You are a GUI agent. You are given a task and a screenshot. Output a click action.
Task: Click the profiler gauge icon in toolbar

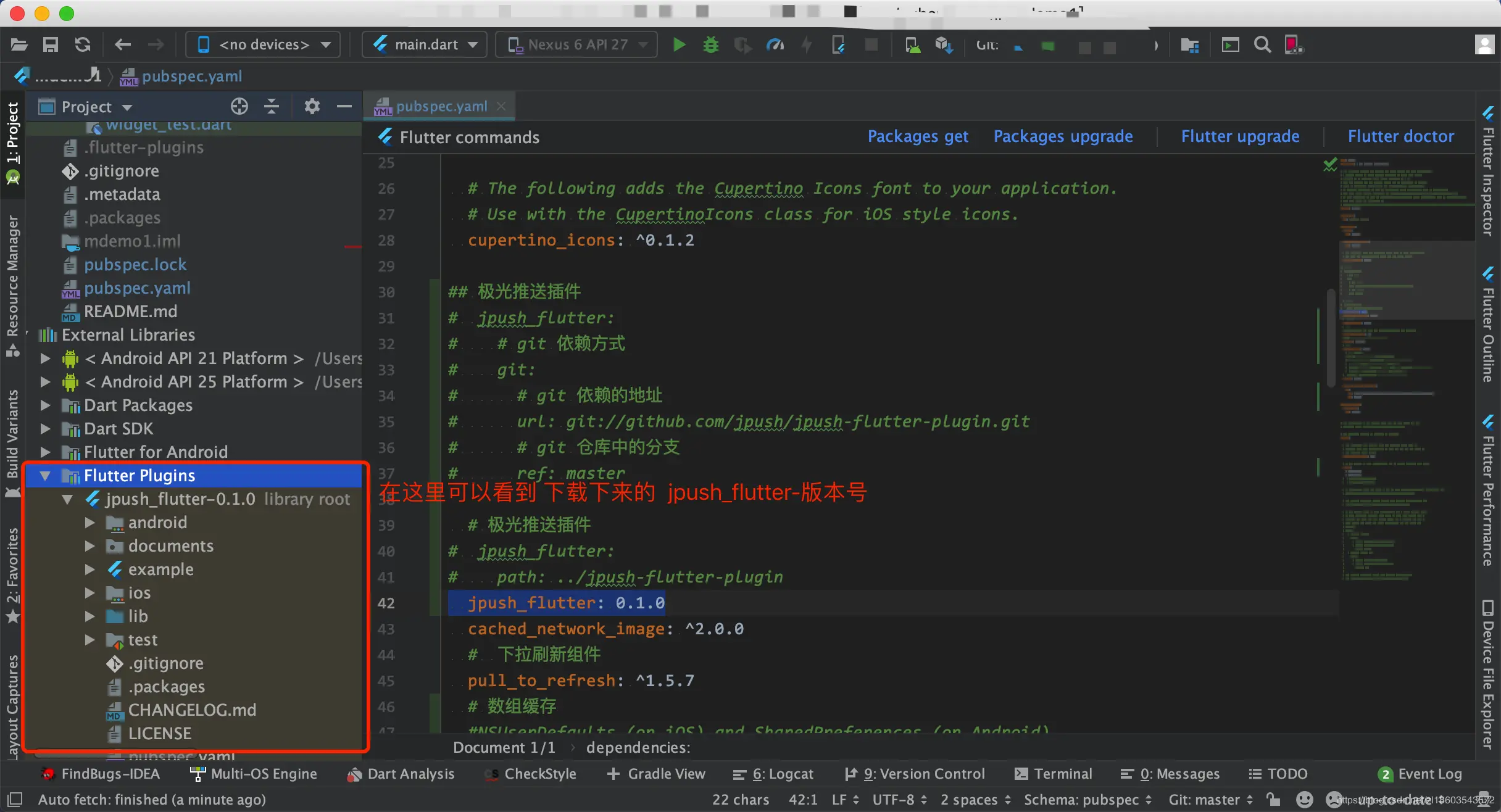(x=775, y=45)
